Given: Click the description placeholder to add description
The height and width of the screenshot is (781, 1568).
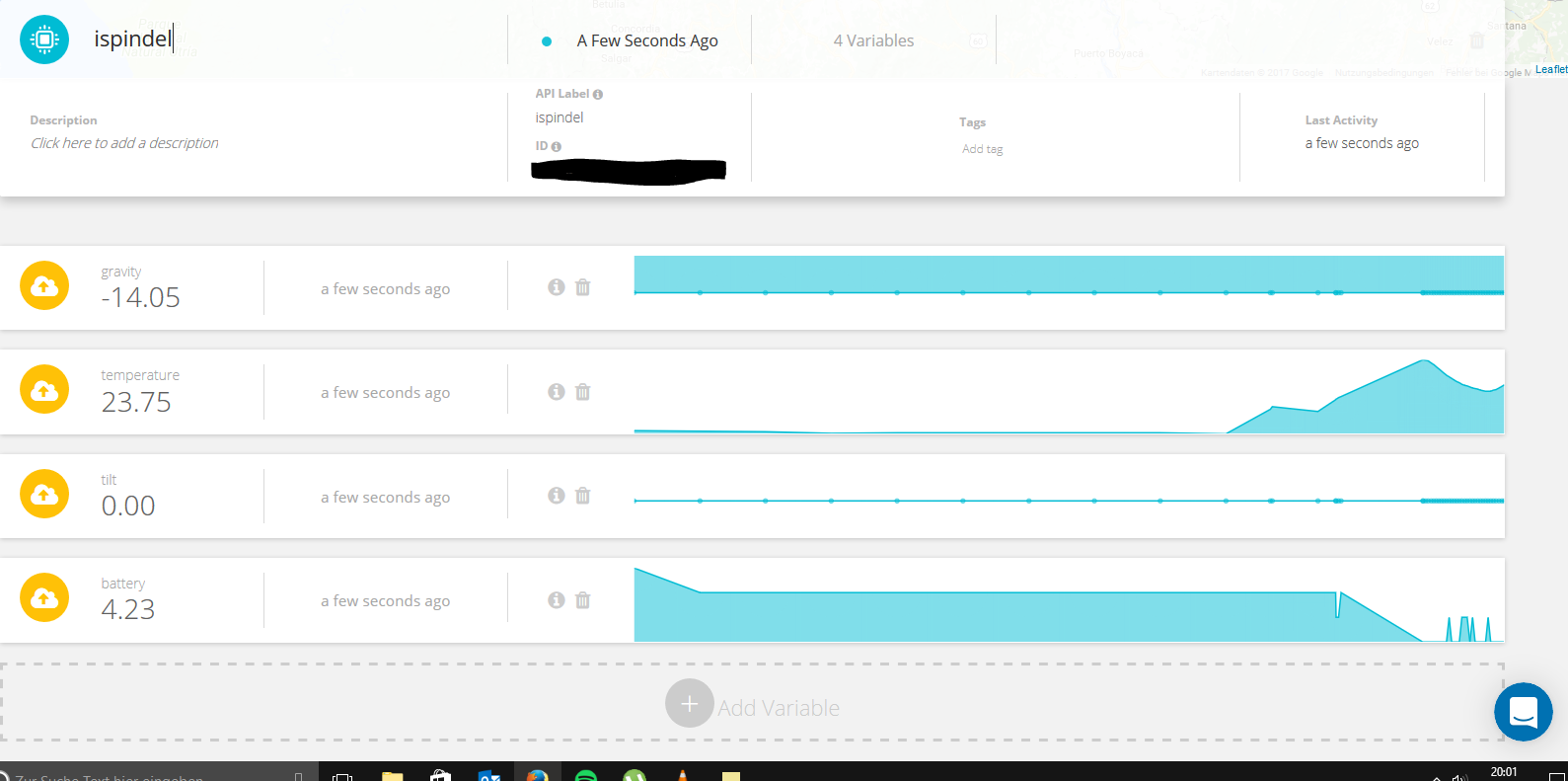Looking at the screenshot, I should coord(124,143).
